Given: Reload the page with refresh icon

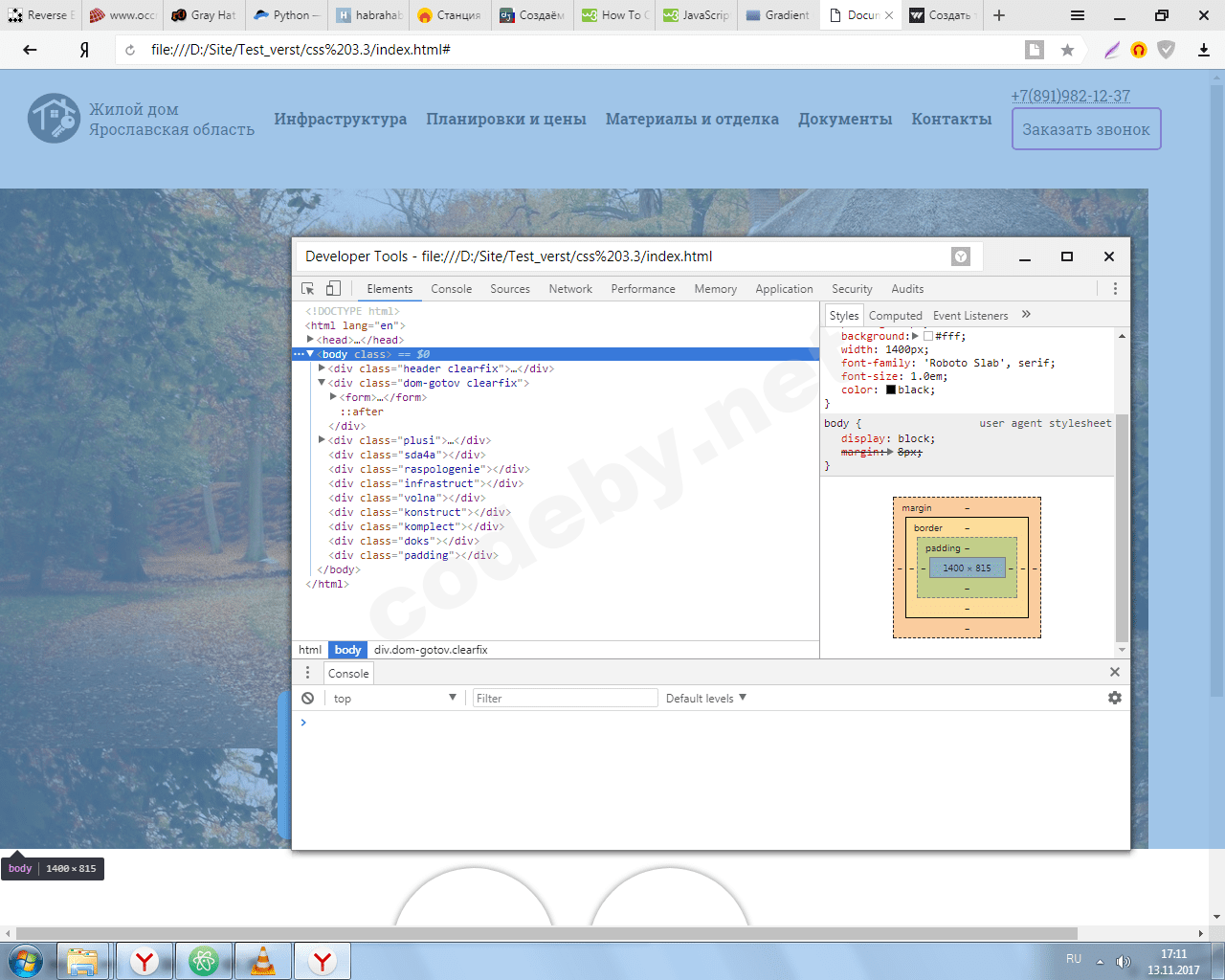Looking at the screenshot, I should point(130,50).
